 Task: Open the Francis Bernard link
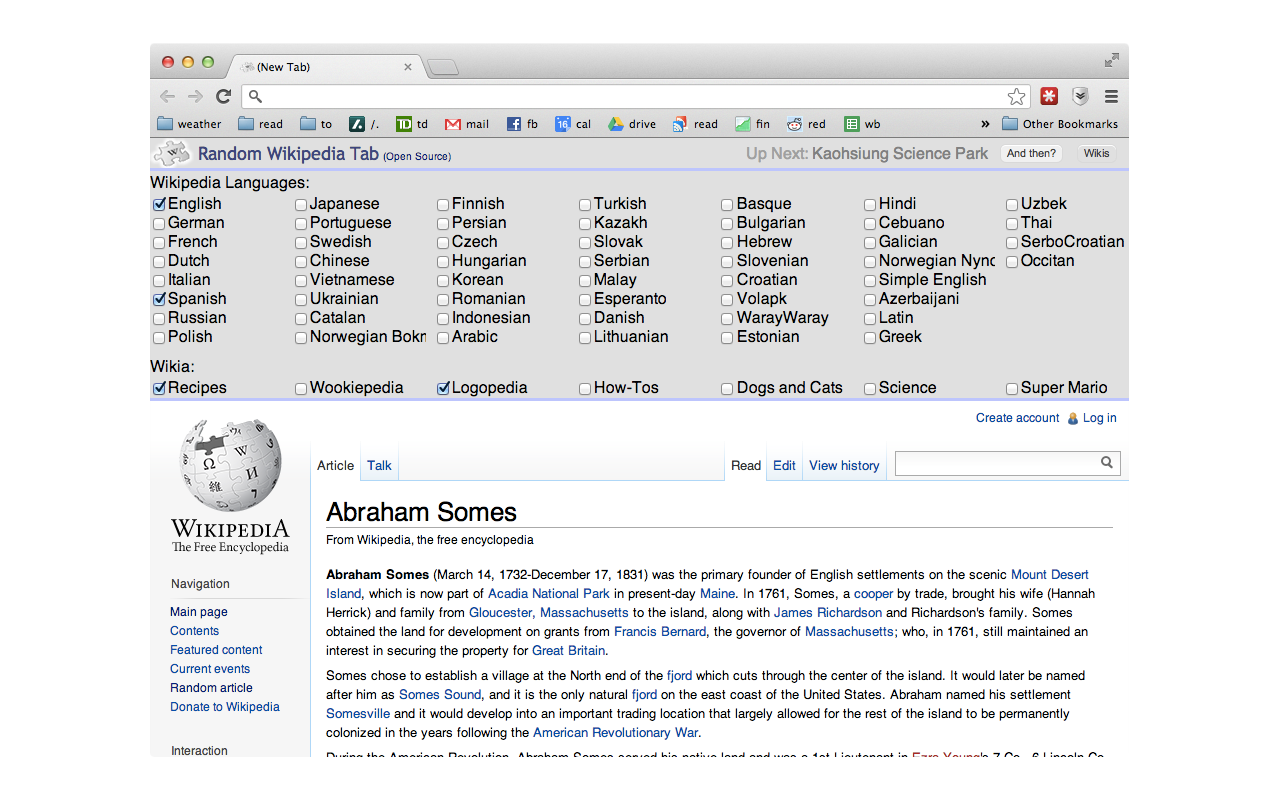coord(660,632)
